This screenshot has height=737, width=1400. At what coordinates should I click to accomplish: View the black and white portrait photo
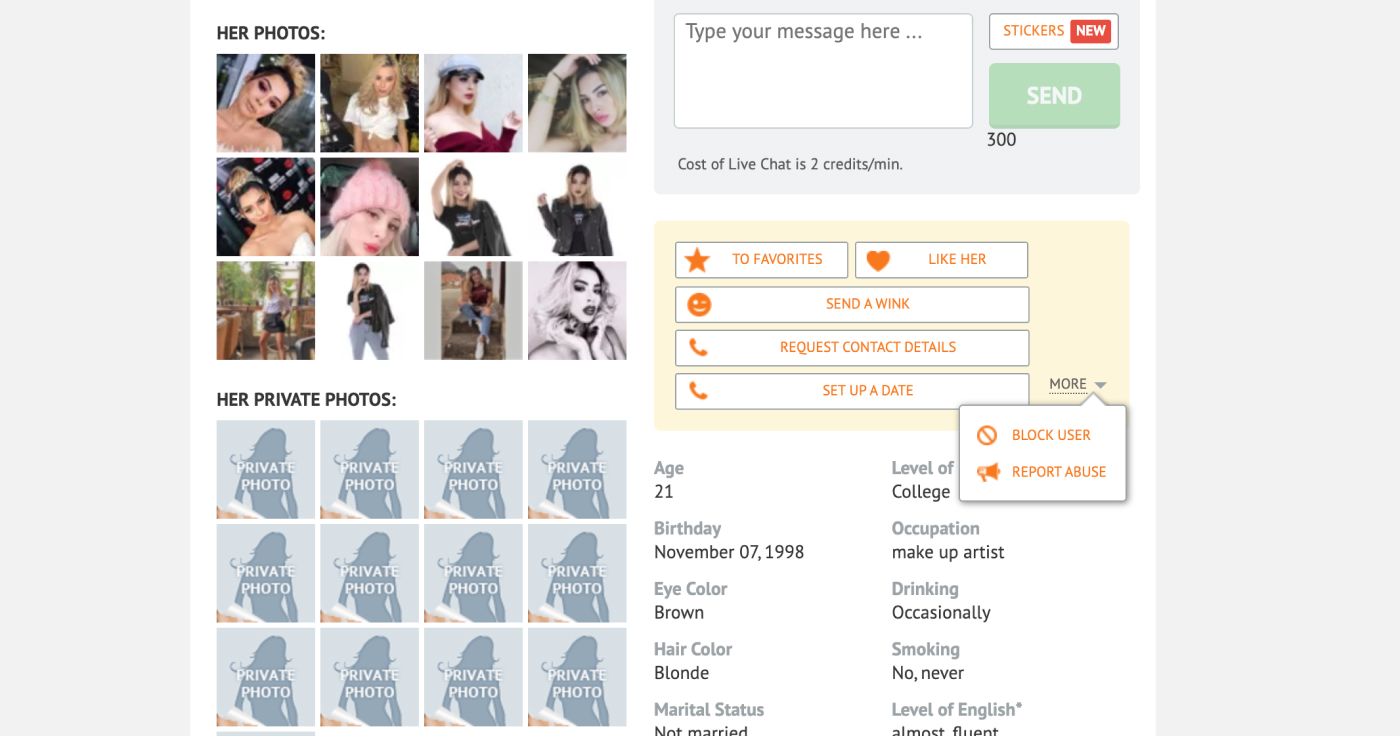coord(577,311)
